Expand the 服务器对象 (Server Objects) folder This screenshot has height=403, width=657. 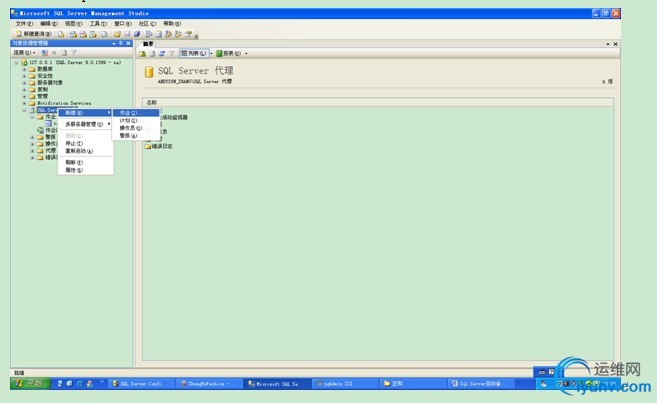pyautogui.click(x=24, y=83)
